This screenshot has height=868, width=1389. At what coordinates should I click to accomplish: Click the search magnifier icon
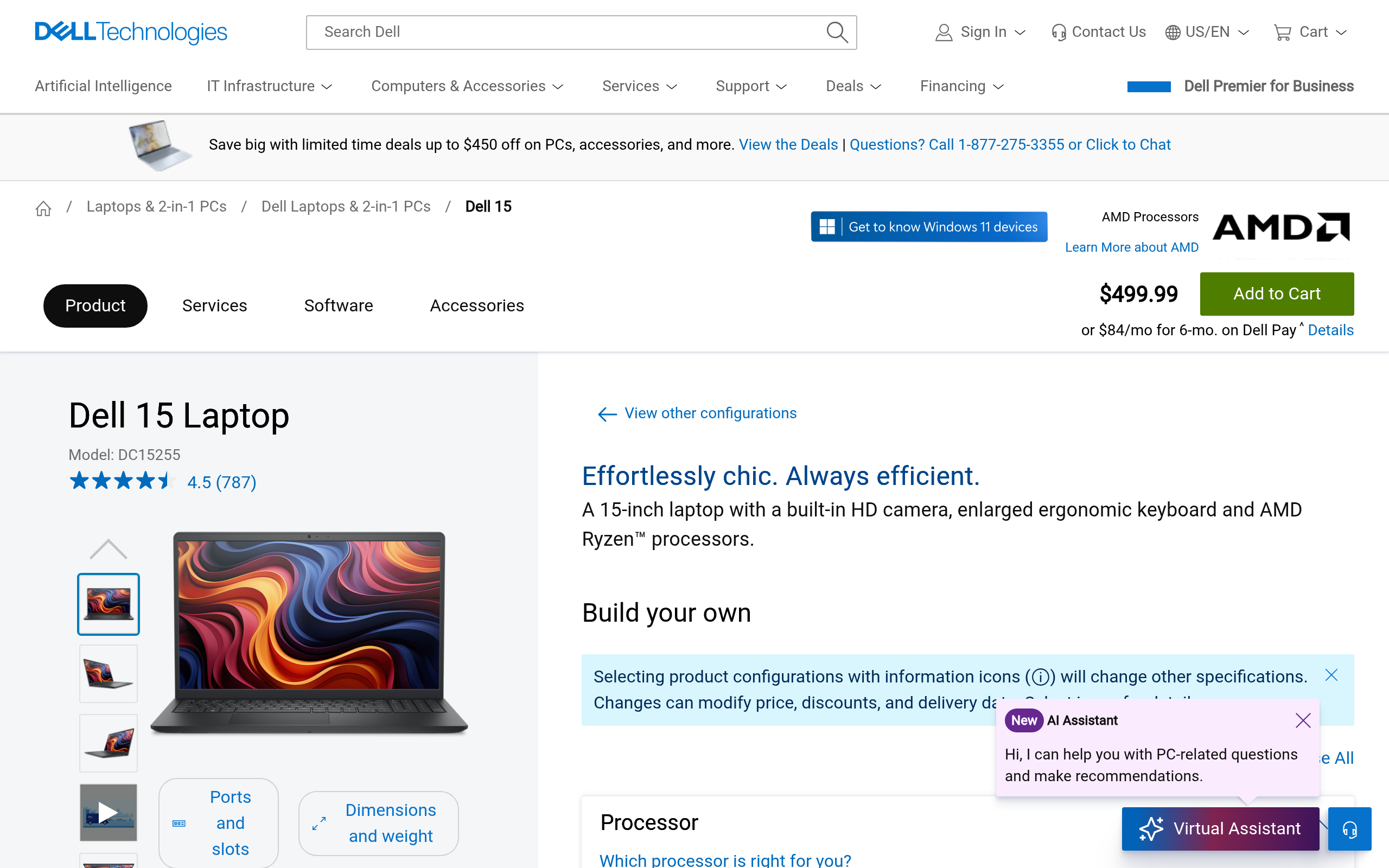pyautogui.click(x=836, y=32)
